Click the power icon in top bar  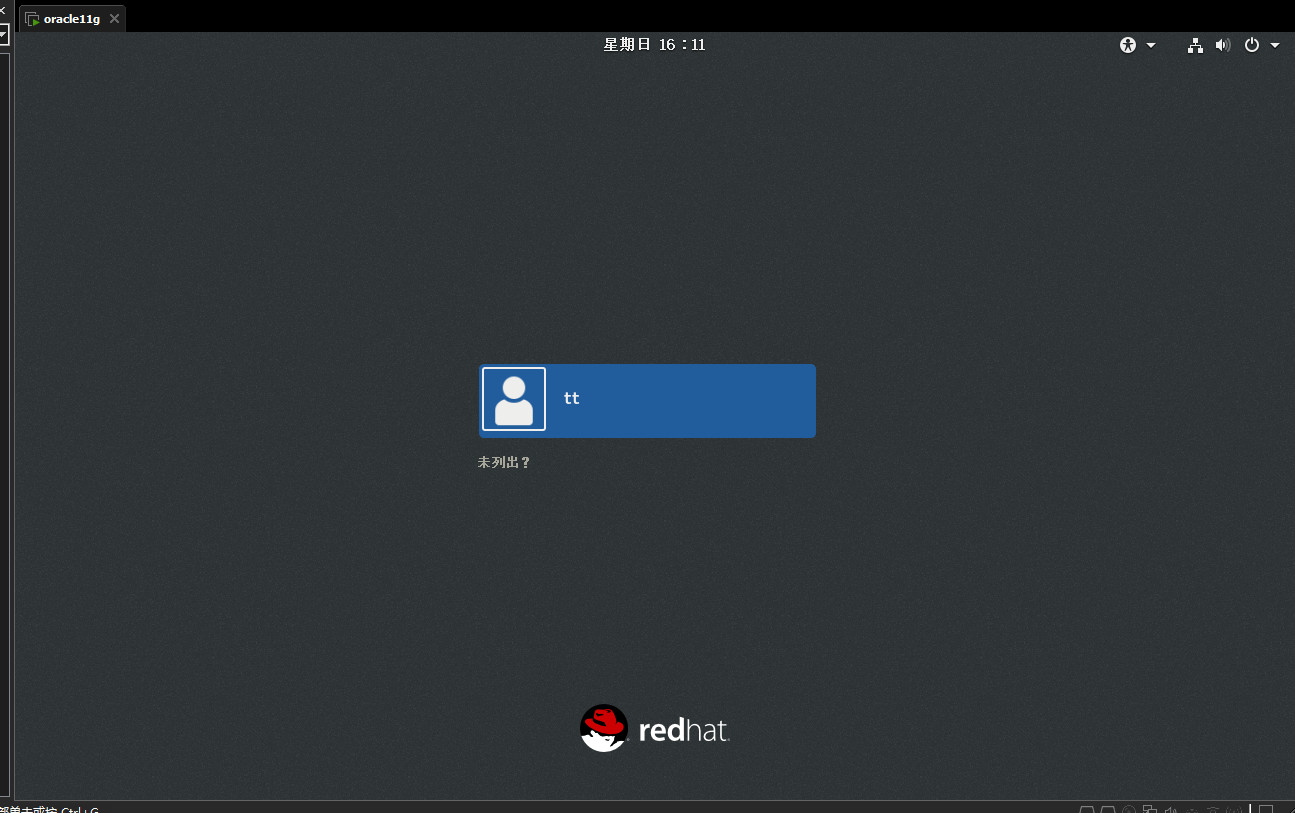pos(1252,45)
